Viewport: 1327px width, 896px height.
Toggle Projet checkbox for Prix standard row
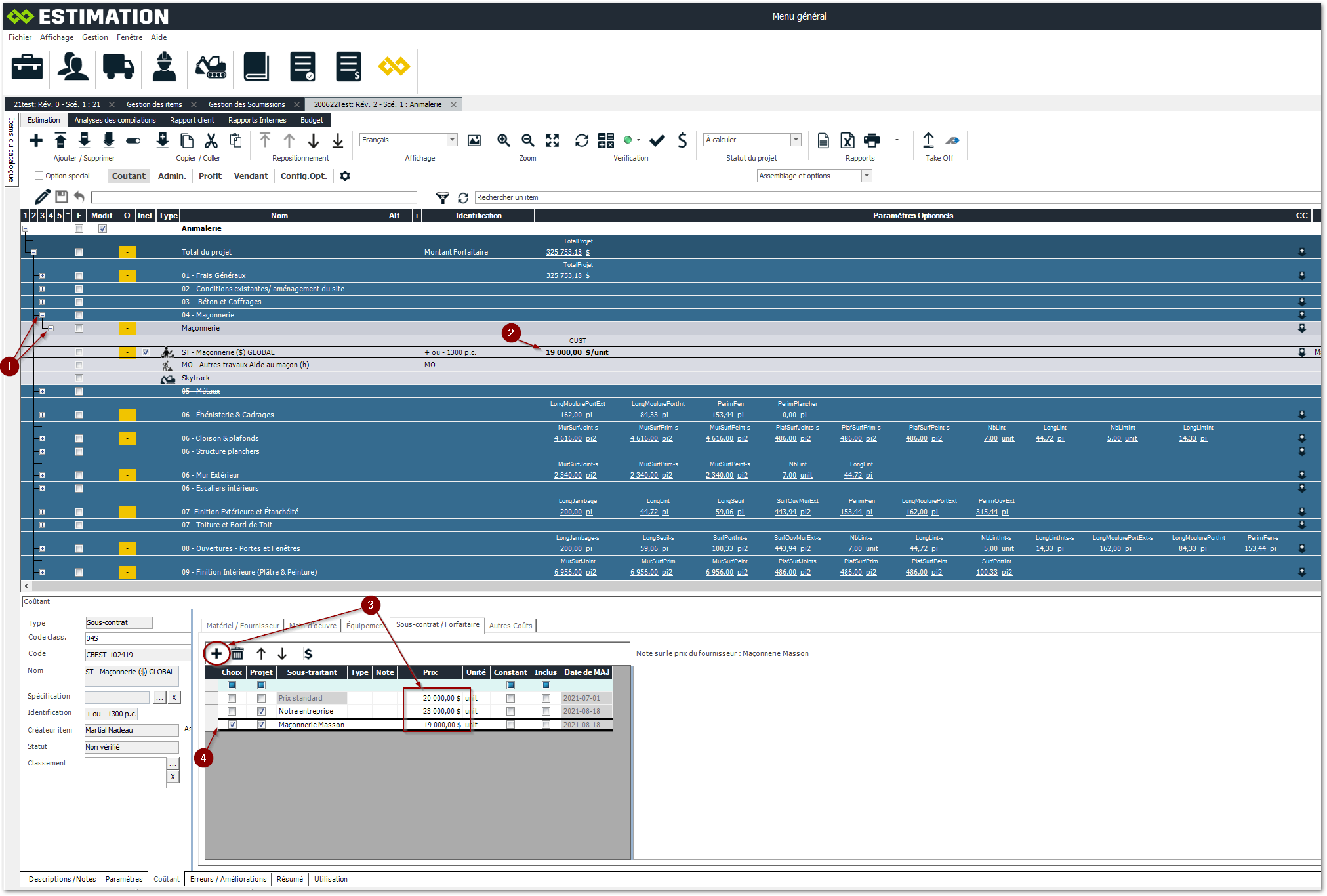(261, 698)
